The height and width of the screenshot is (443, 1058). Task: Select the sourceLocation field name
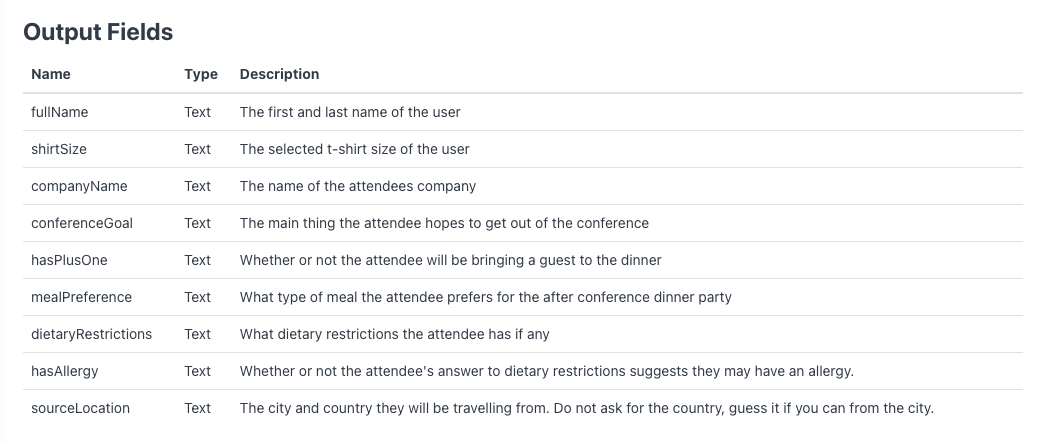tap(80, 409)
